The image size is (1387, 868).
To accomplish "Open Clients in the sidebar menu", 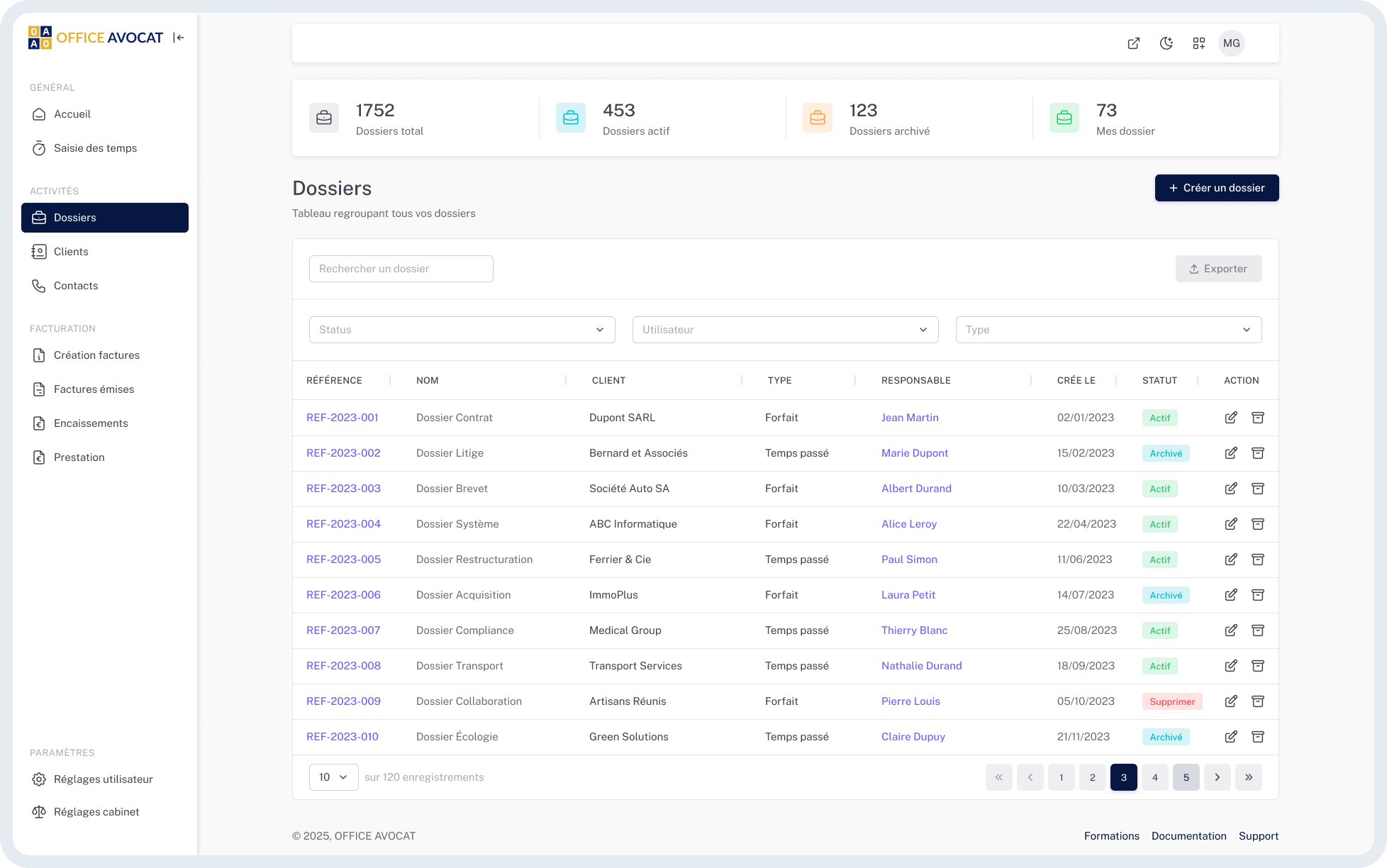I will click(71, 252).
